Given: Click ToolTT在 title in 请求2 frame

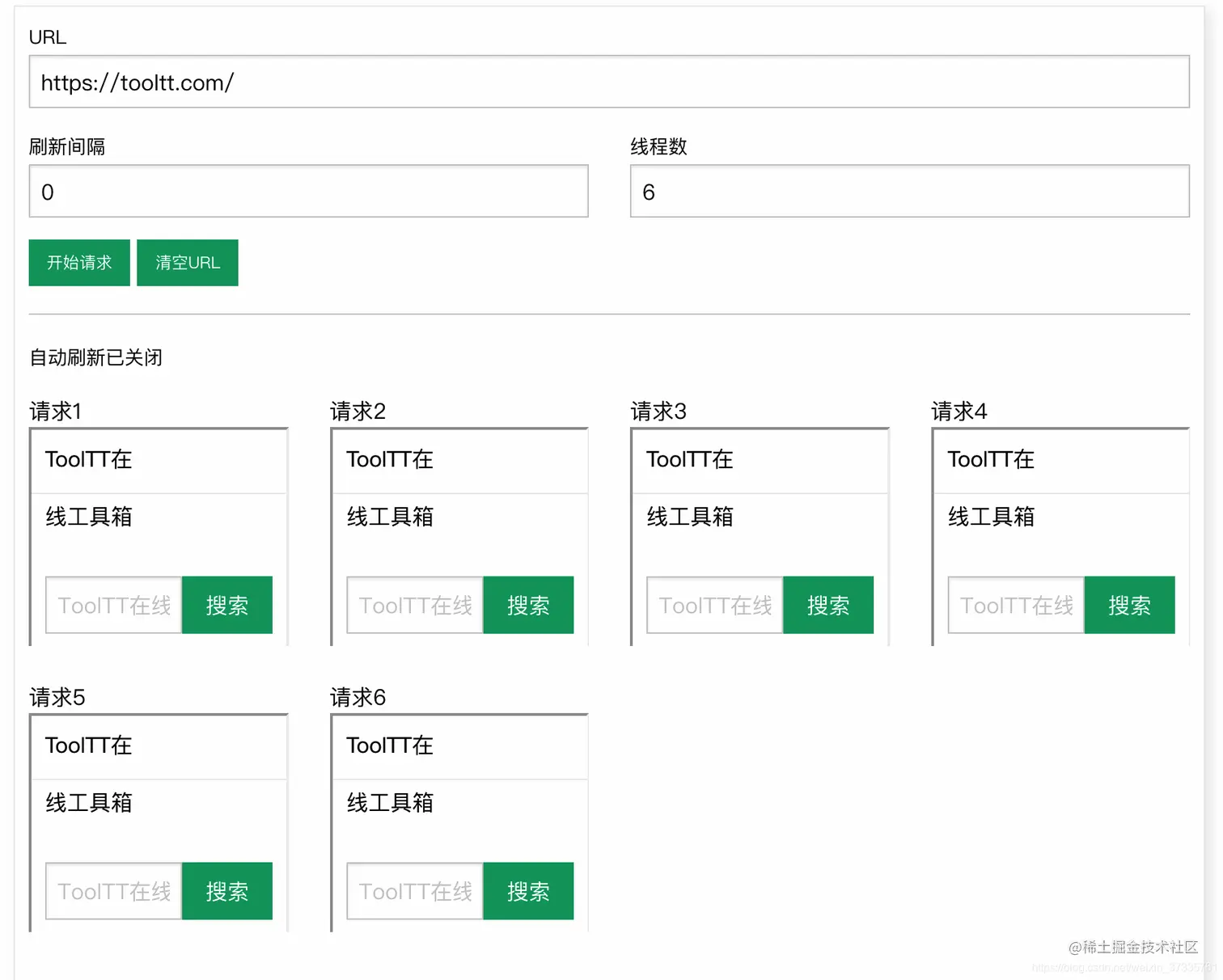Looking at the screenshot, I should 390,459.
